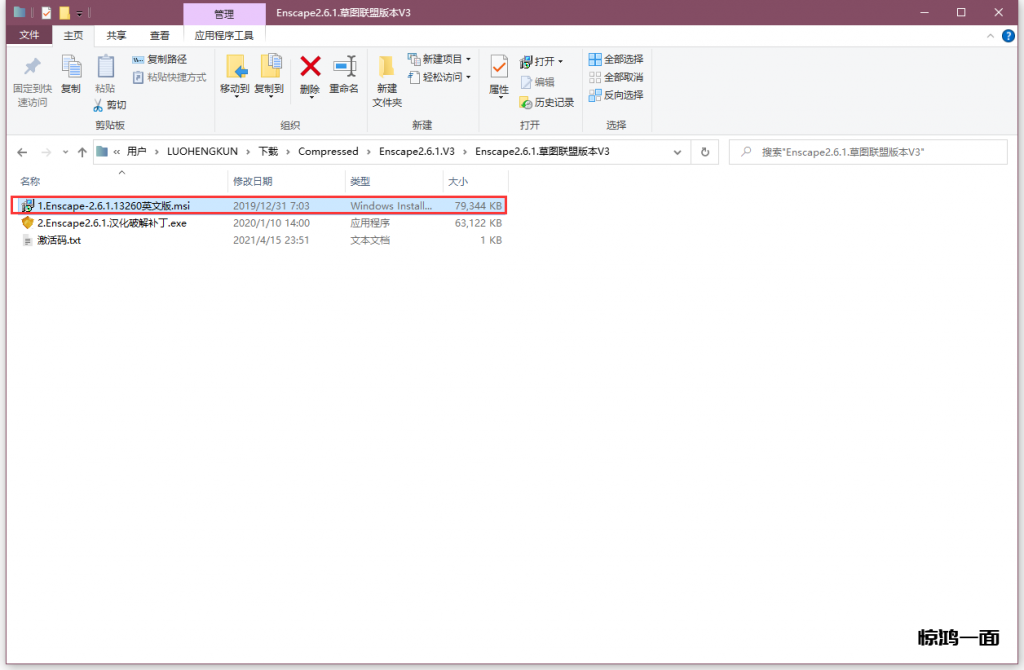The height and width of the screenshot is (670, 1024).
Task: Click the Rename (重命名) icon
Action: tap(344, 68)
